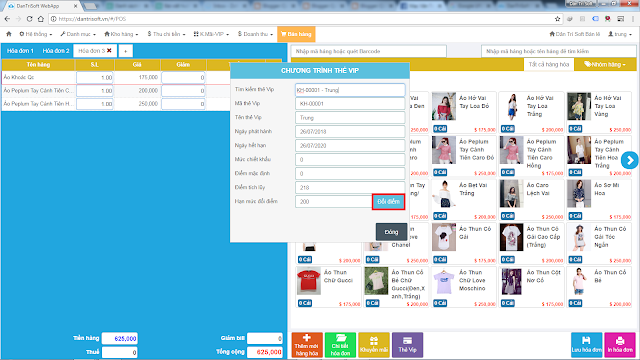Click the browser home button
Image resolution: width=640 pixels, height=360 pixels.
coord(41,19)
